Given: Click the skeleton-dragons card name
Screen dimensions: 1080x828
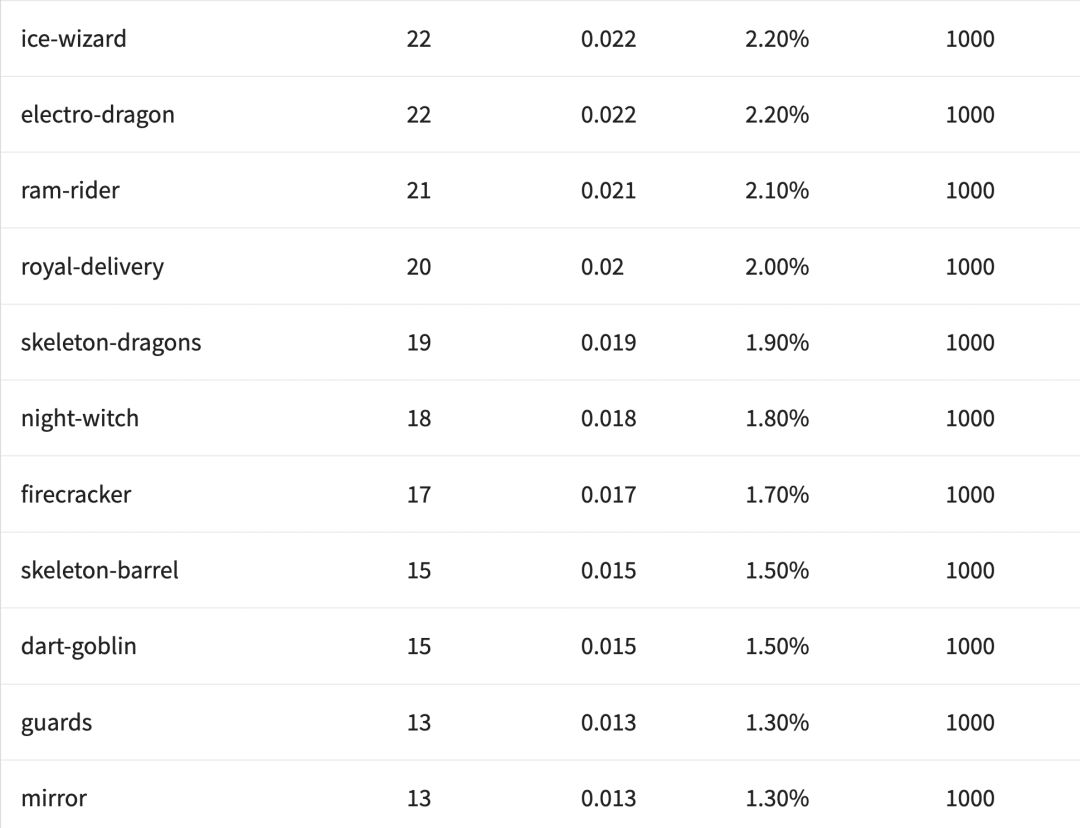Looking at the screenshot, I should pyautogui.click(x=111, y=343).
